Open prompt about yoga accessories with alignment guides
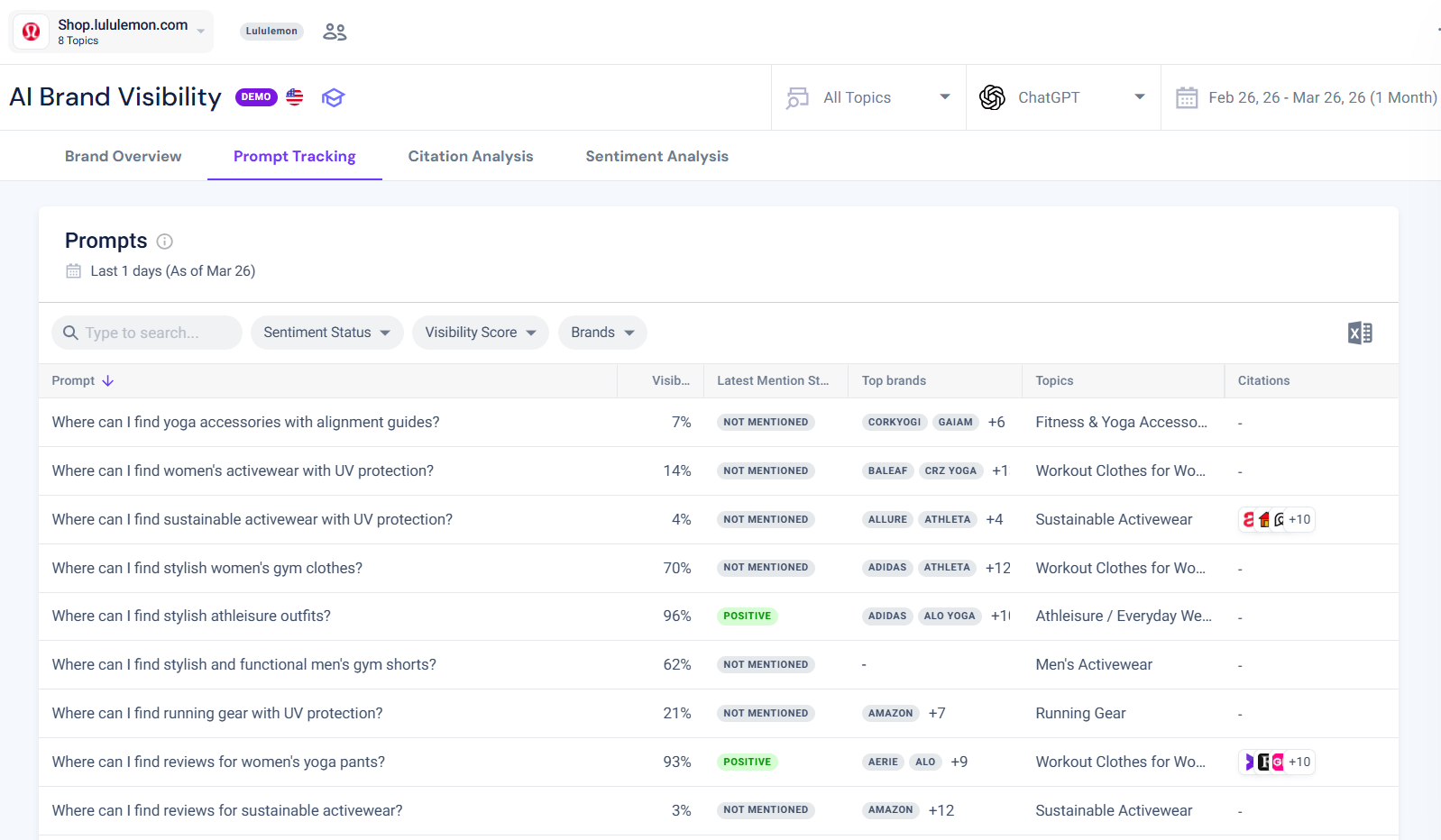 pos(245,423)
